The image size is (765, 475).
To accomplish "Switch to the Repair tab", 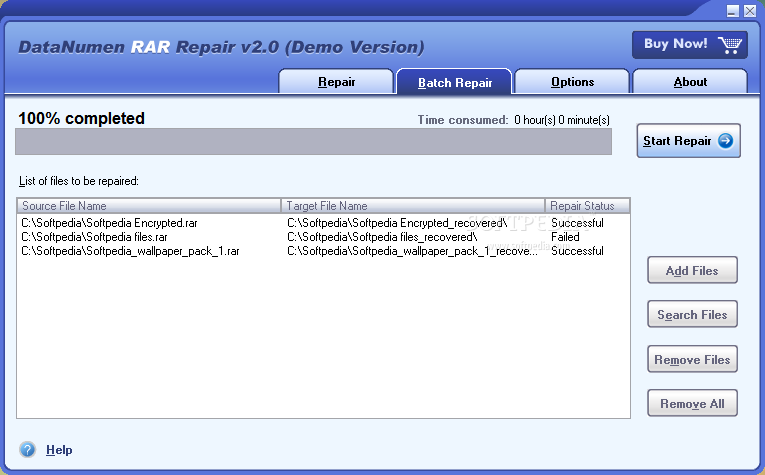I will [x=336, y=81].
